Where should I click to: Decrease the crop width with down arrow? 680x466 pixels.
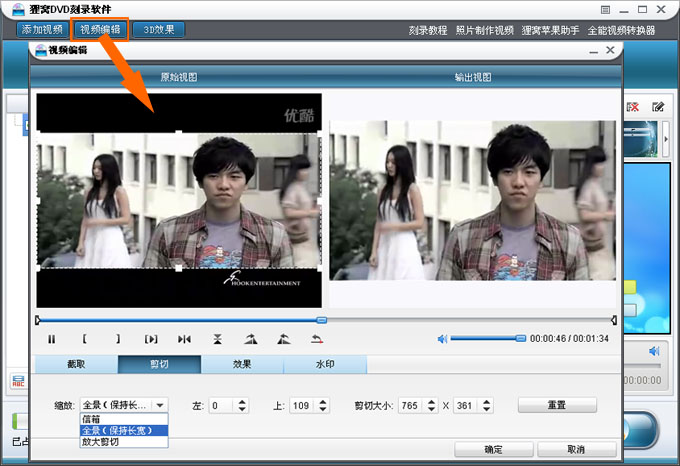click(431, 409)
